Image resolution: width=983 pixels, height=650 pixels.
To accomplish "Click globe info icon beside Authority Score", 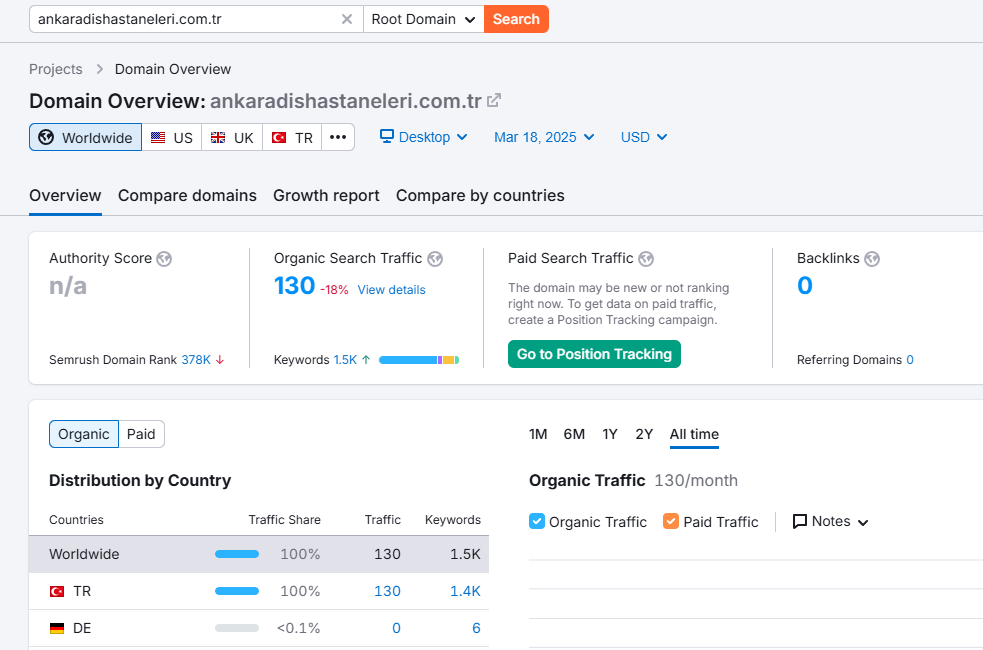I will point(164,259).
